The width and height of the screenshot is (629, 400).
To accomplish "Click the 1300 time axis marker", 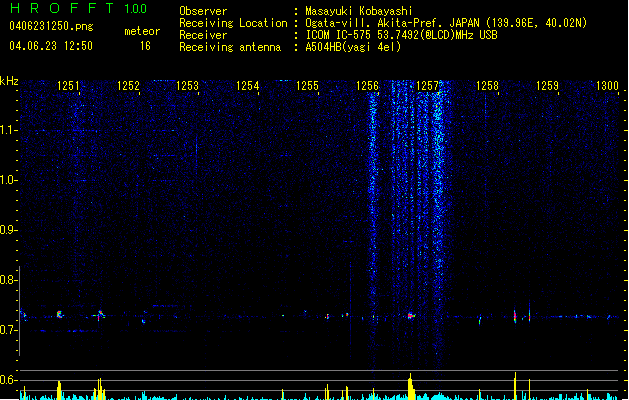I will (607, 85).
